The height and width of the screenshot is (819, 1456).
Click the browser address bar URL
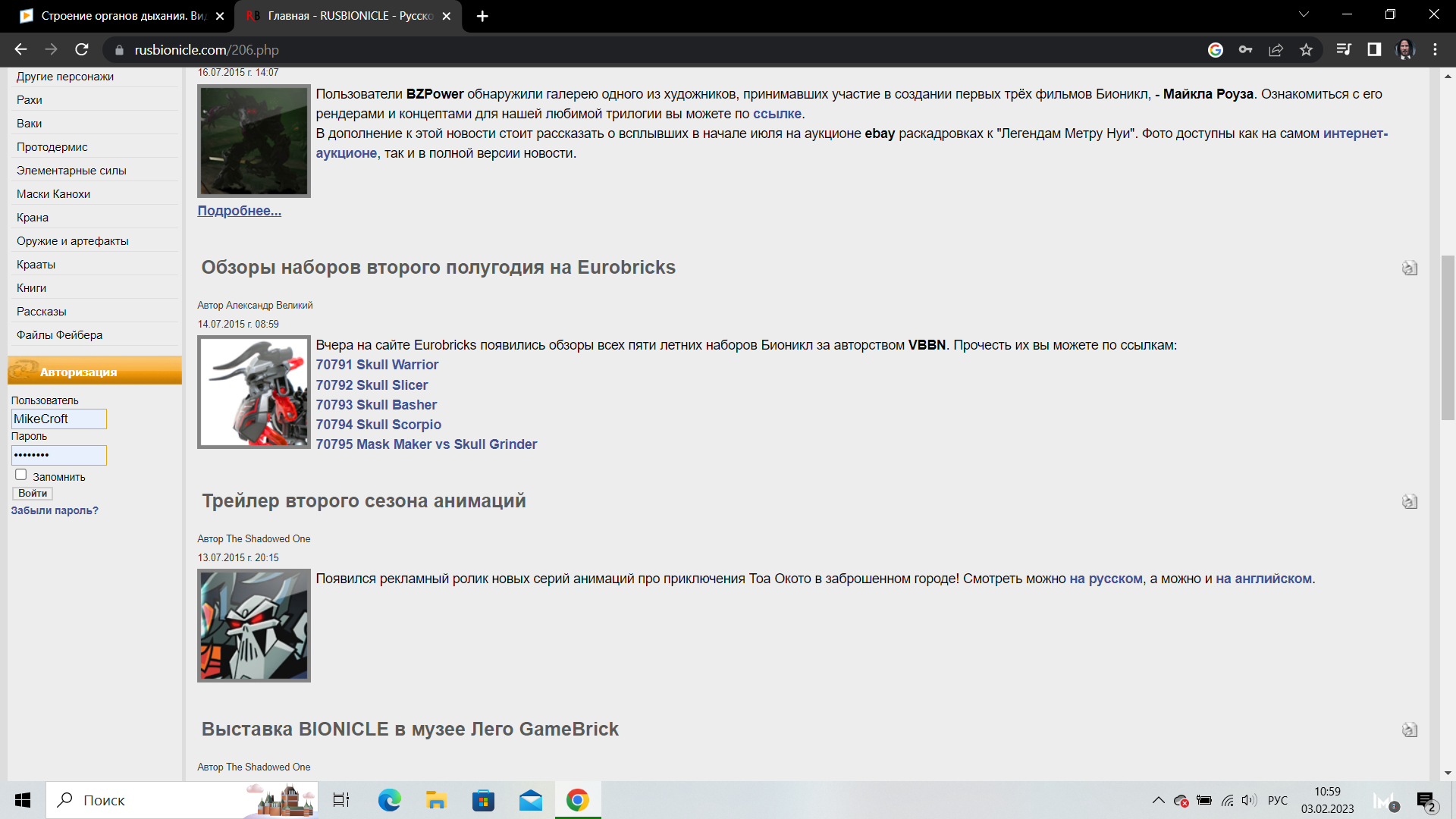tap(207, 50)
